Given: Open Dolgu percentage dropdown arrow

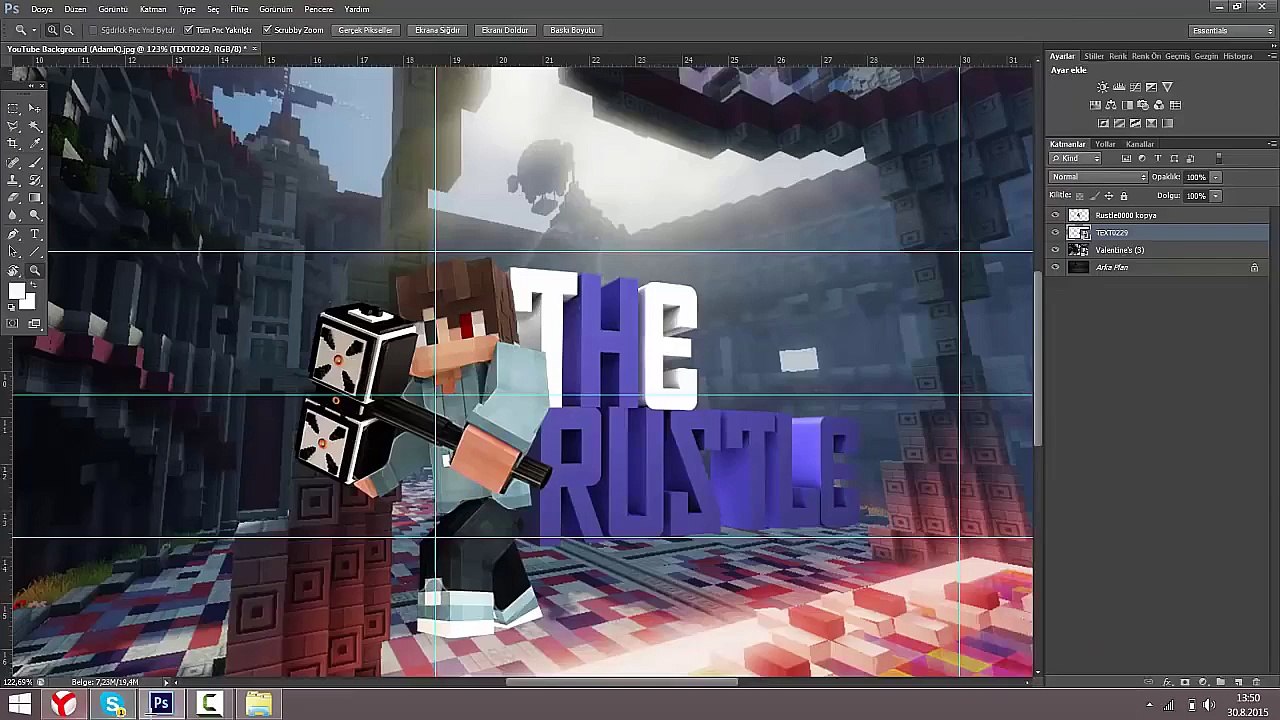Looking at the screenshot, I should coord(1215,196).
